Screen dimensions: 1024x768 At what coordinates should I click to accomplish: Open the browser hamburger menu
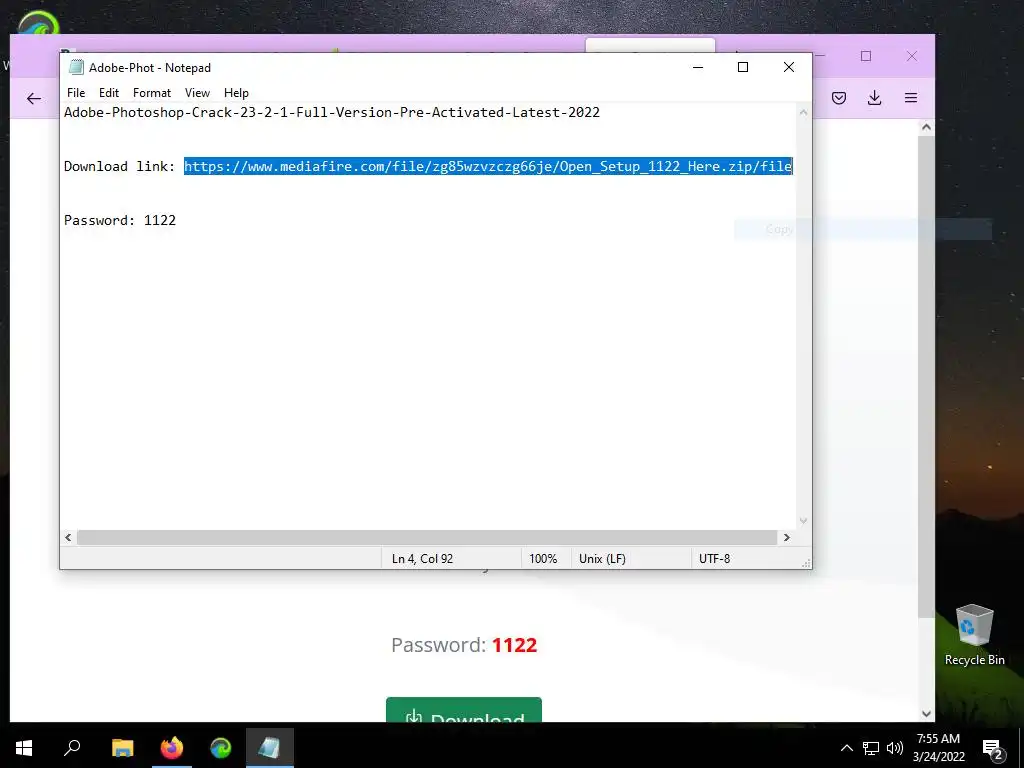[911, 99]
